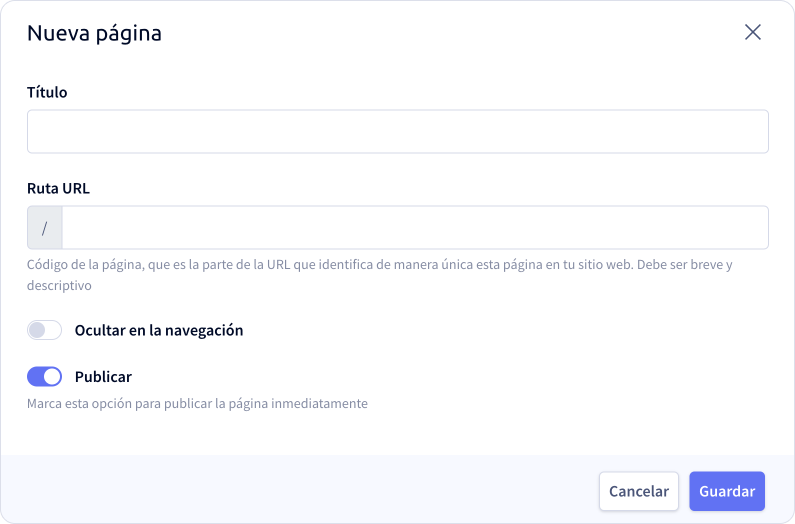Viewport: 795px width, 524px height.
Task: Click the 'Nueva página' dialog heading
Action: tap(94, 34)
